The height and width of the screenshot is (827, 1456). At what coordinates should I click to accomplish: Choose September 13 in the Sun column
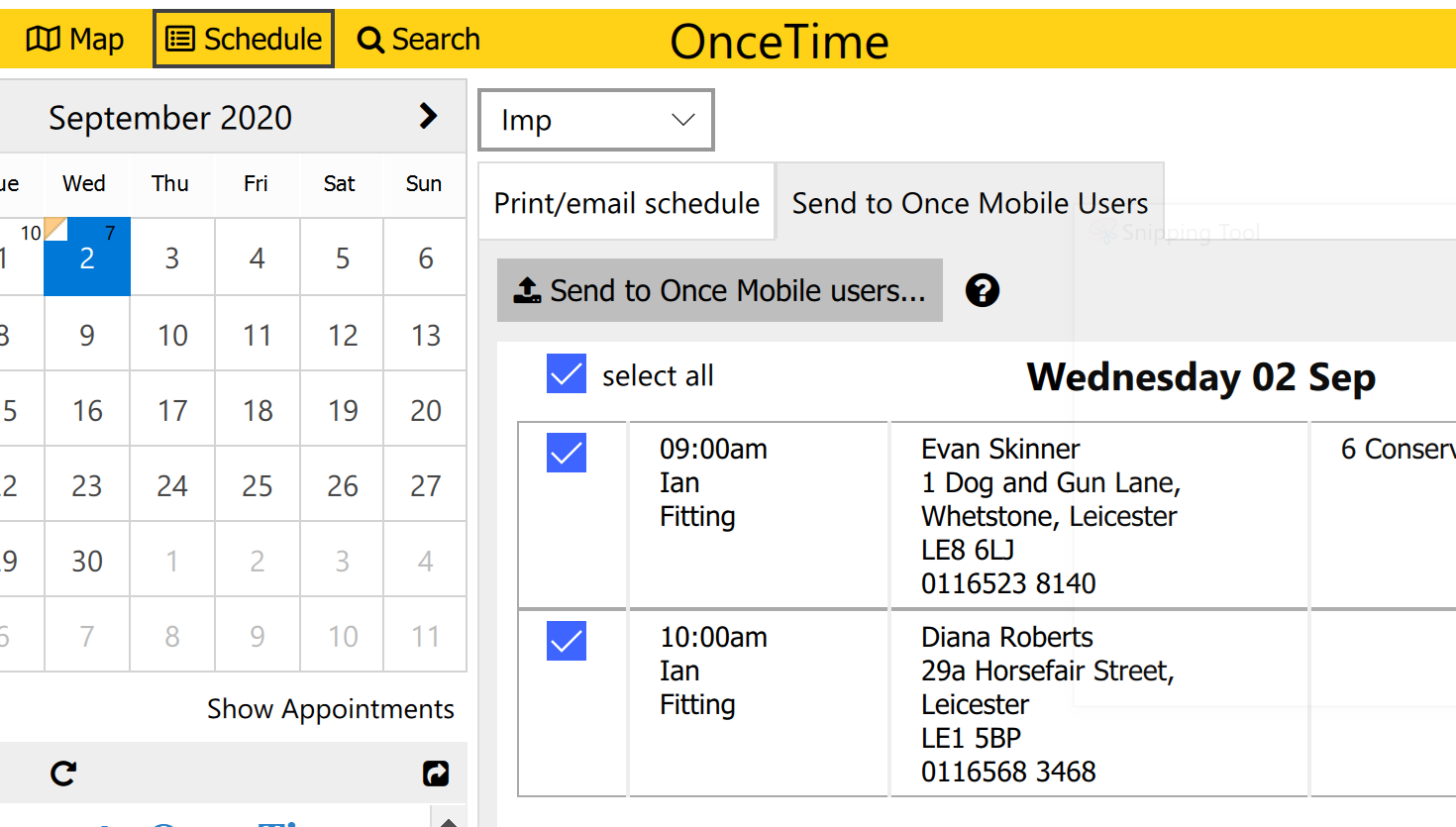tap(426, 335)
